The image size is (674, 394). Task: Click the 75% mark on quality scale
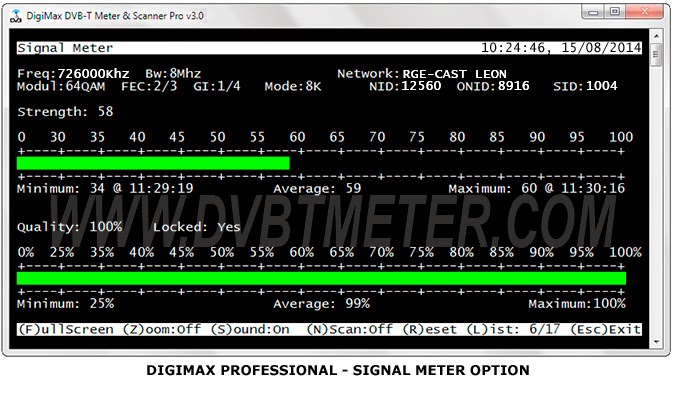pyautogui.click(x=421, y=252)
